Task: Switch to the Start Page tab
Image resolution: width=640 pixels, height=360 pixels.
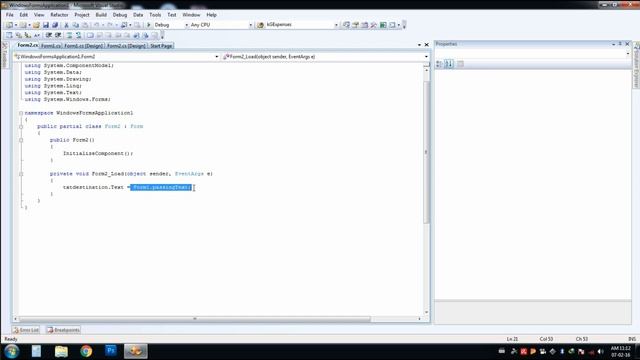Action: 161,46
